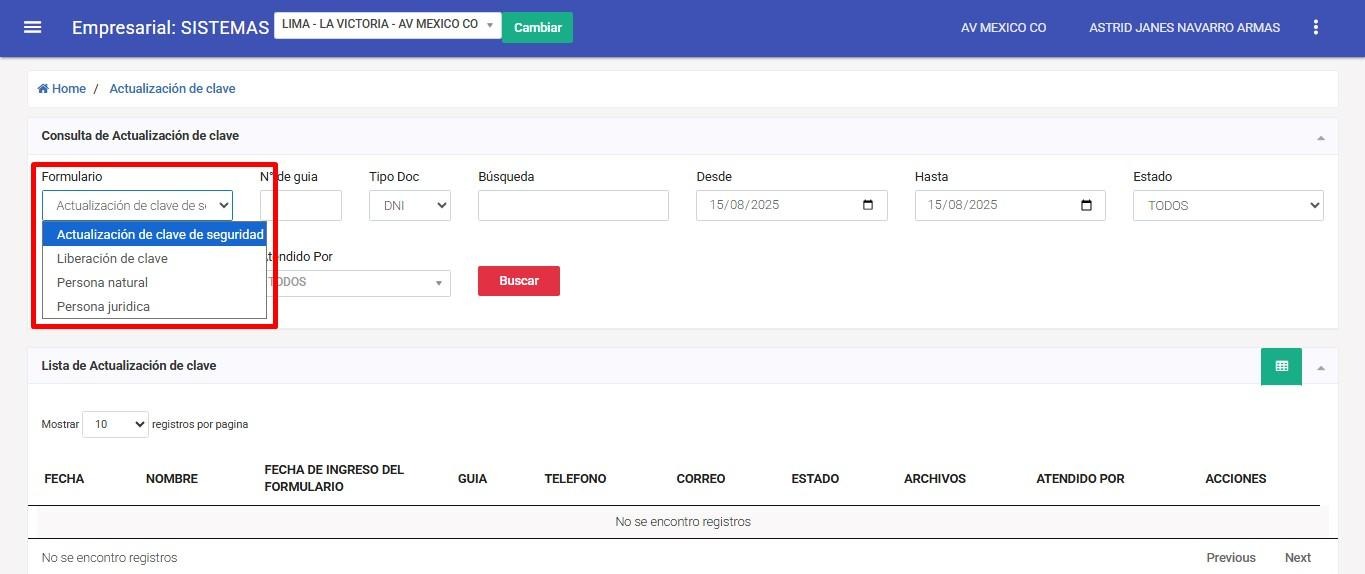
Task: Open the branch selector LIMA - LA VICTORIA
Action: [387, 25]
